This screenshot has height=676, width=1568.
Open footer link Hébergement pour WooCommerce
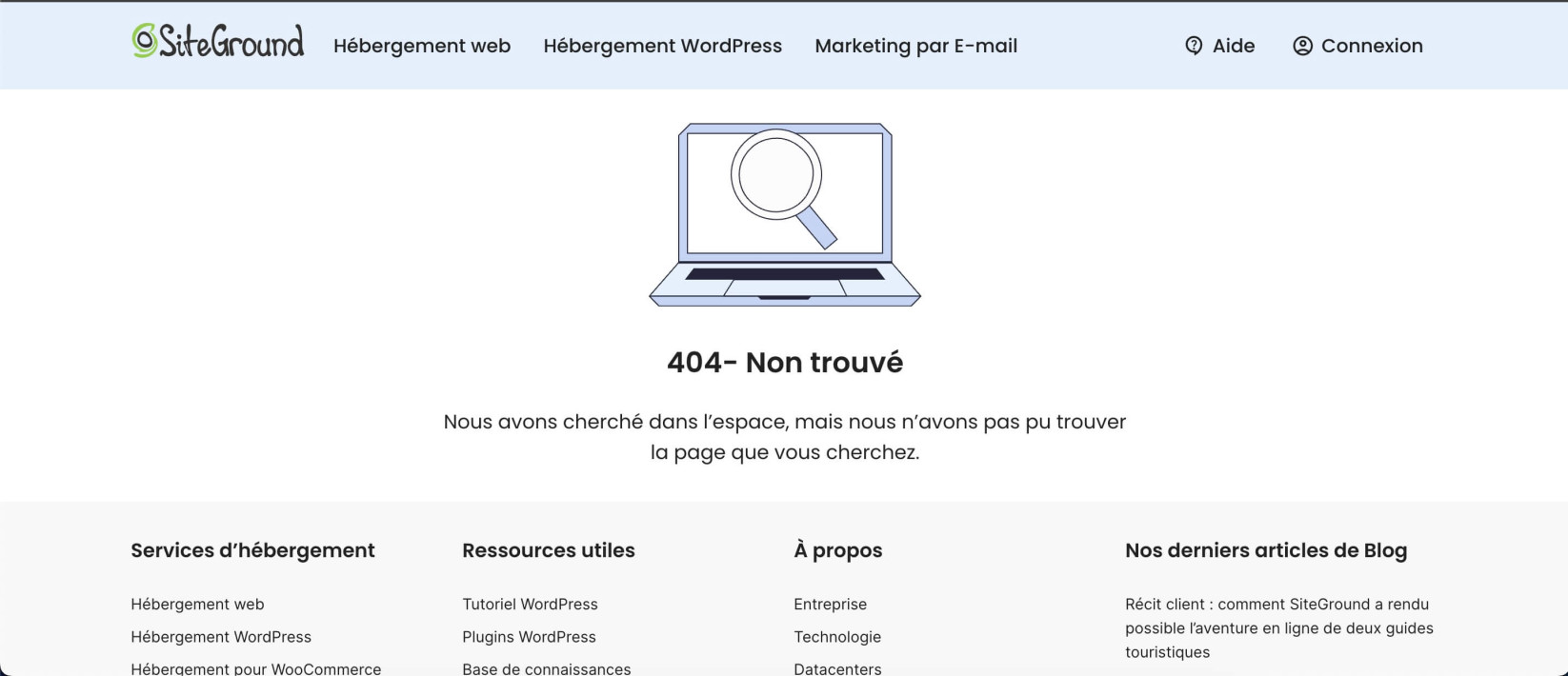point(255,668)
